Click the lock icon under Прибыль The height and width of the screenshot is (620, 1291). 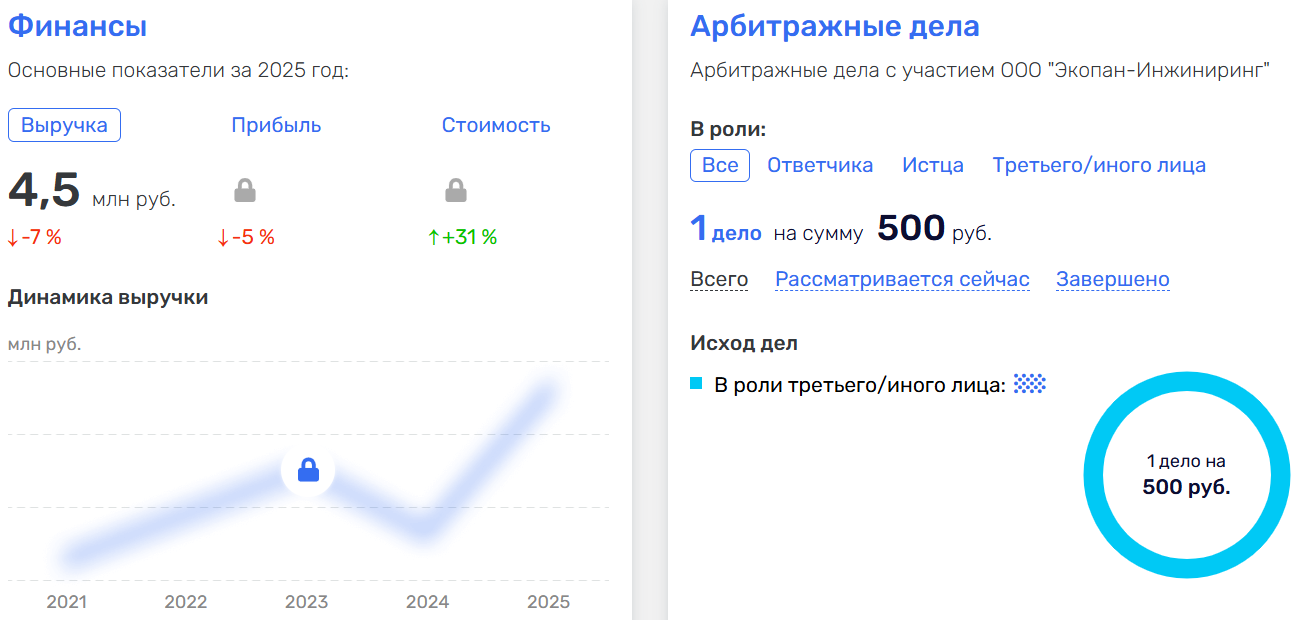(245, 189)
